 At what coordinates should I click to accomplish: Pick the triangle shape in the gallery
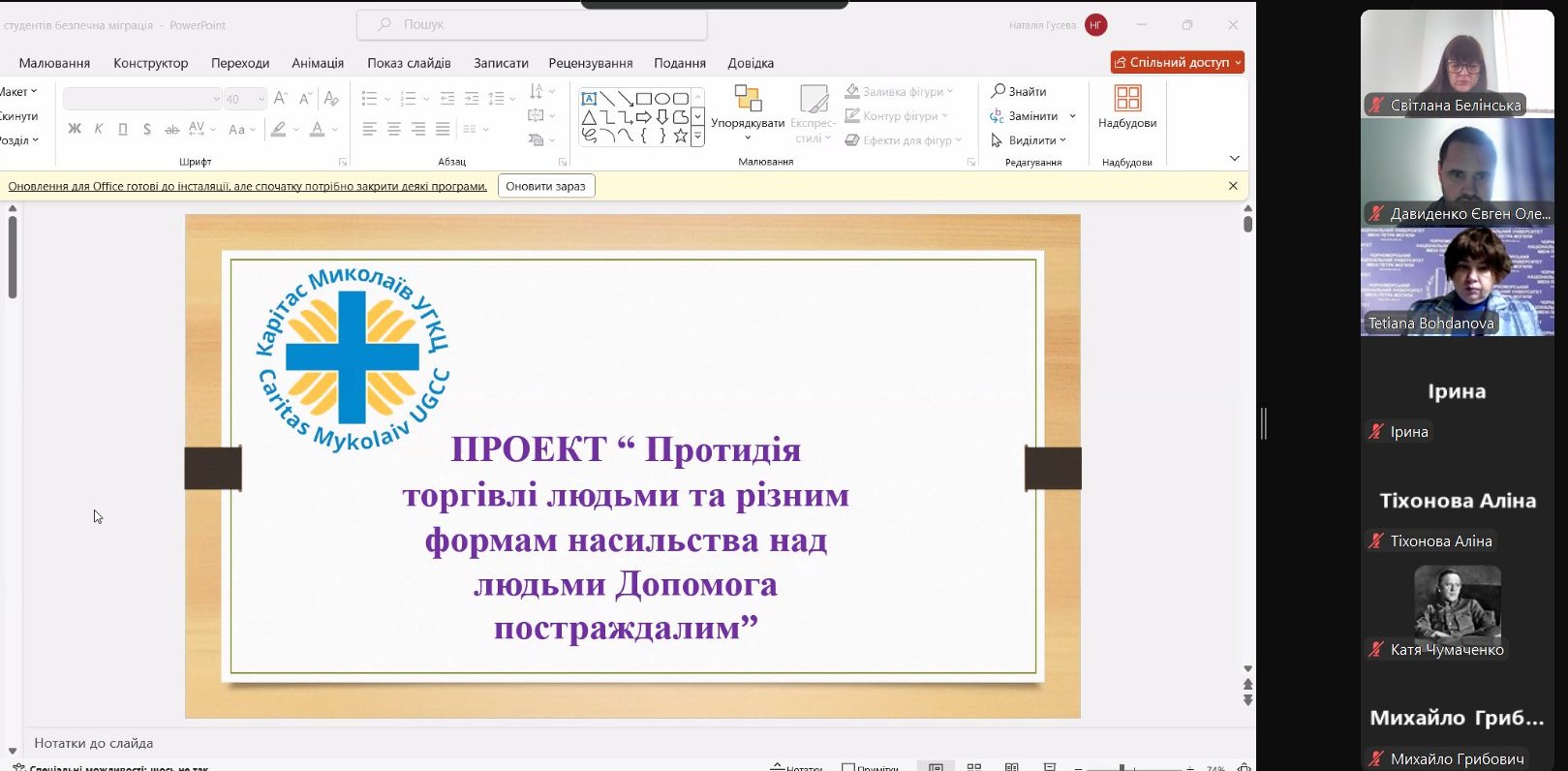[x=588, y=117]
